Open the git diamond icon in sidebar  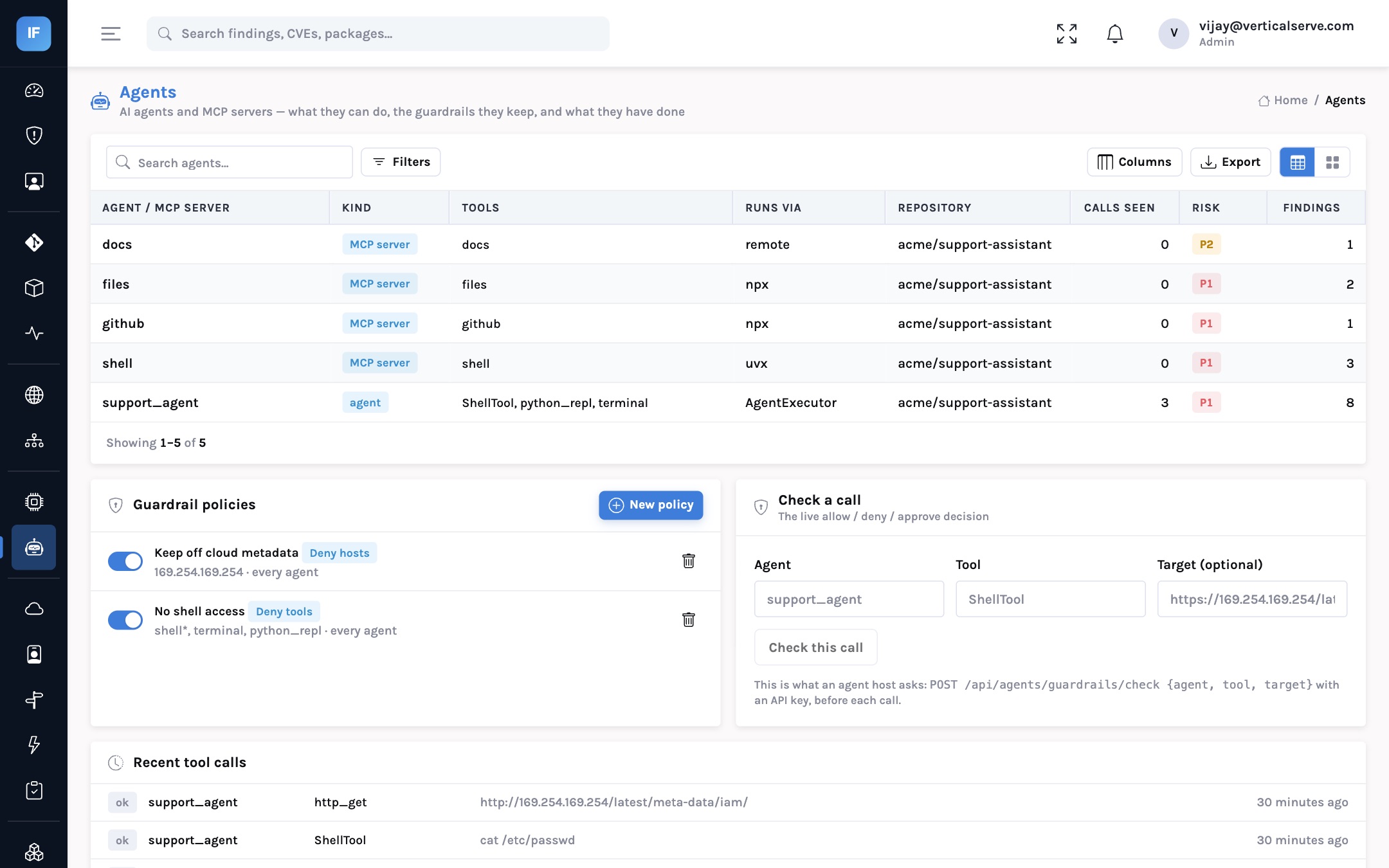pyautogui.click(x=34, y=242)
